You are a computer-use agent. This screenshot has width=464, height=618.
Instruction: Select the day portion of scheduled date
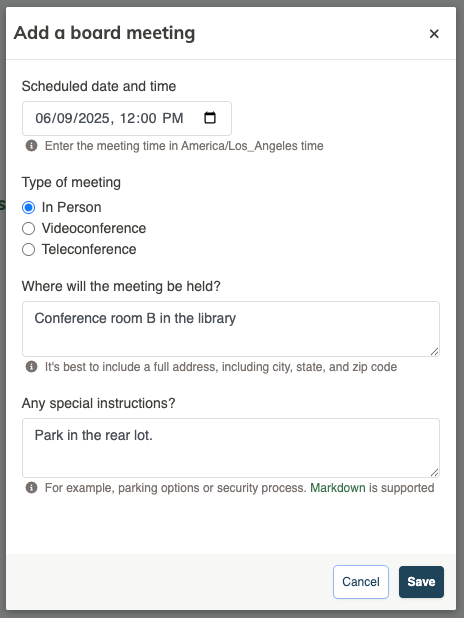click(x=65, y=118)
